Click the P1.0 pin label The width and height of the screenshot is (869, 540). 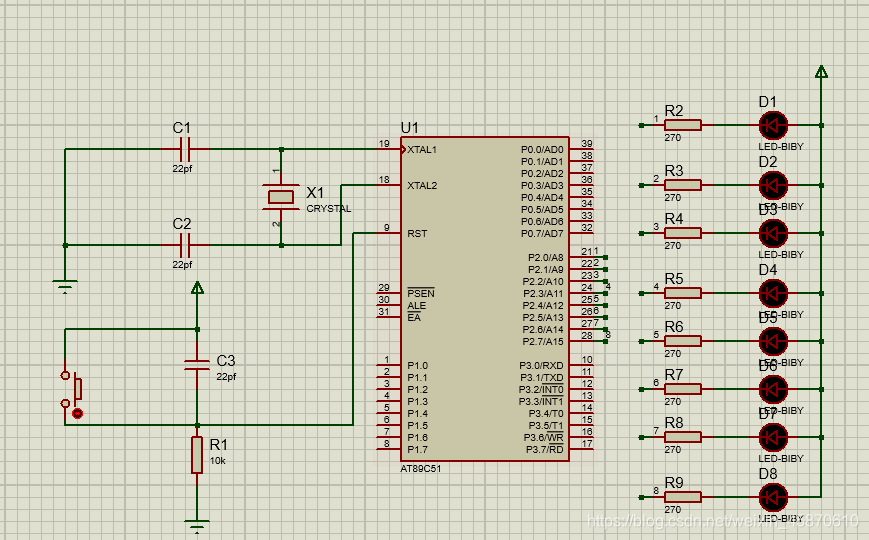pos(417,366)
